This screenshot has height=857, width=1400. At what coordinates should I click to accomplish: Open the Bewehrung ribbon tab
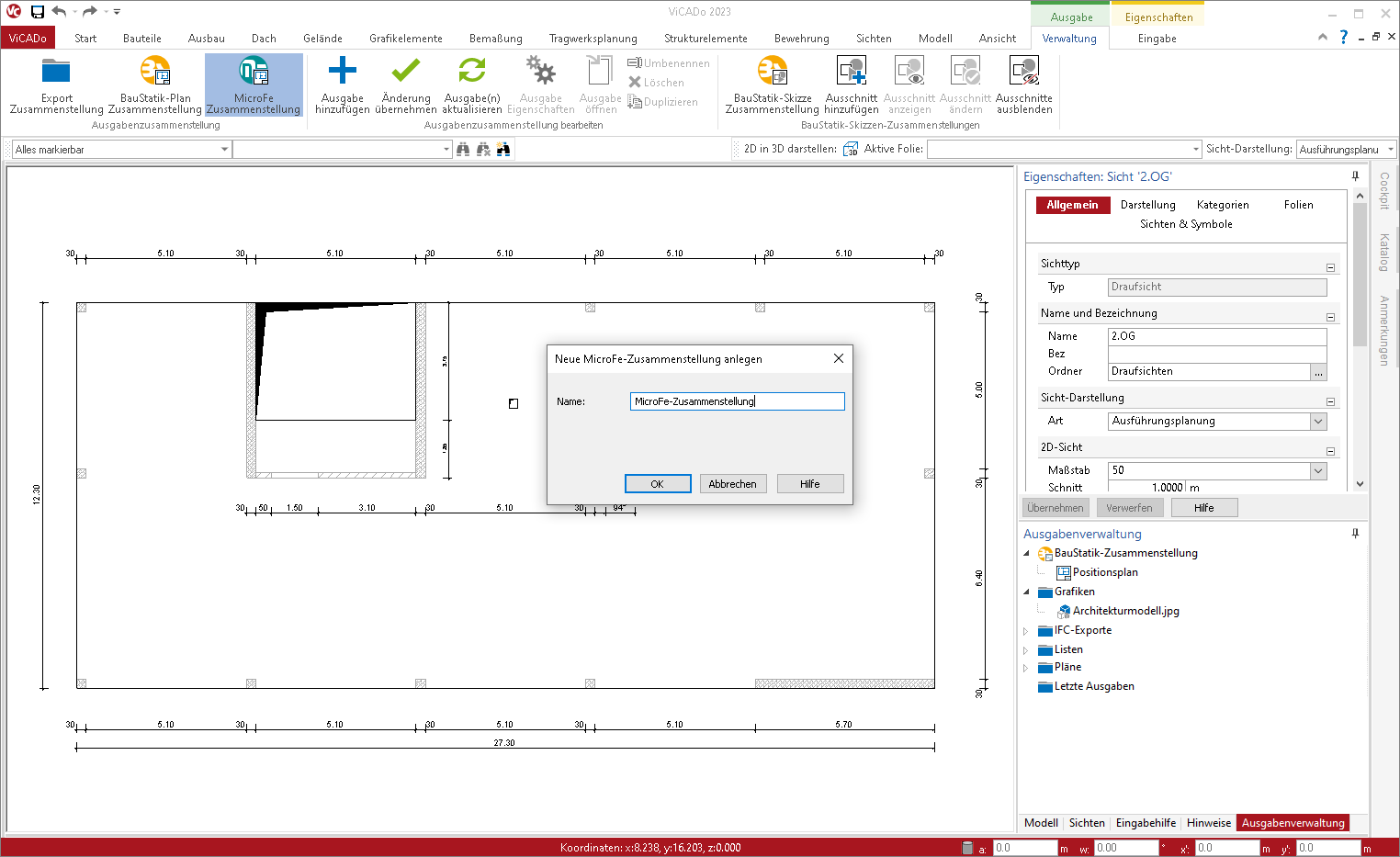tap(801, 39)
